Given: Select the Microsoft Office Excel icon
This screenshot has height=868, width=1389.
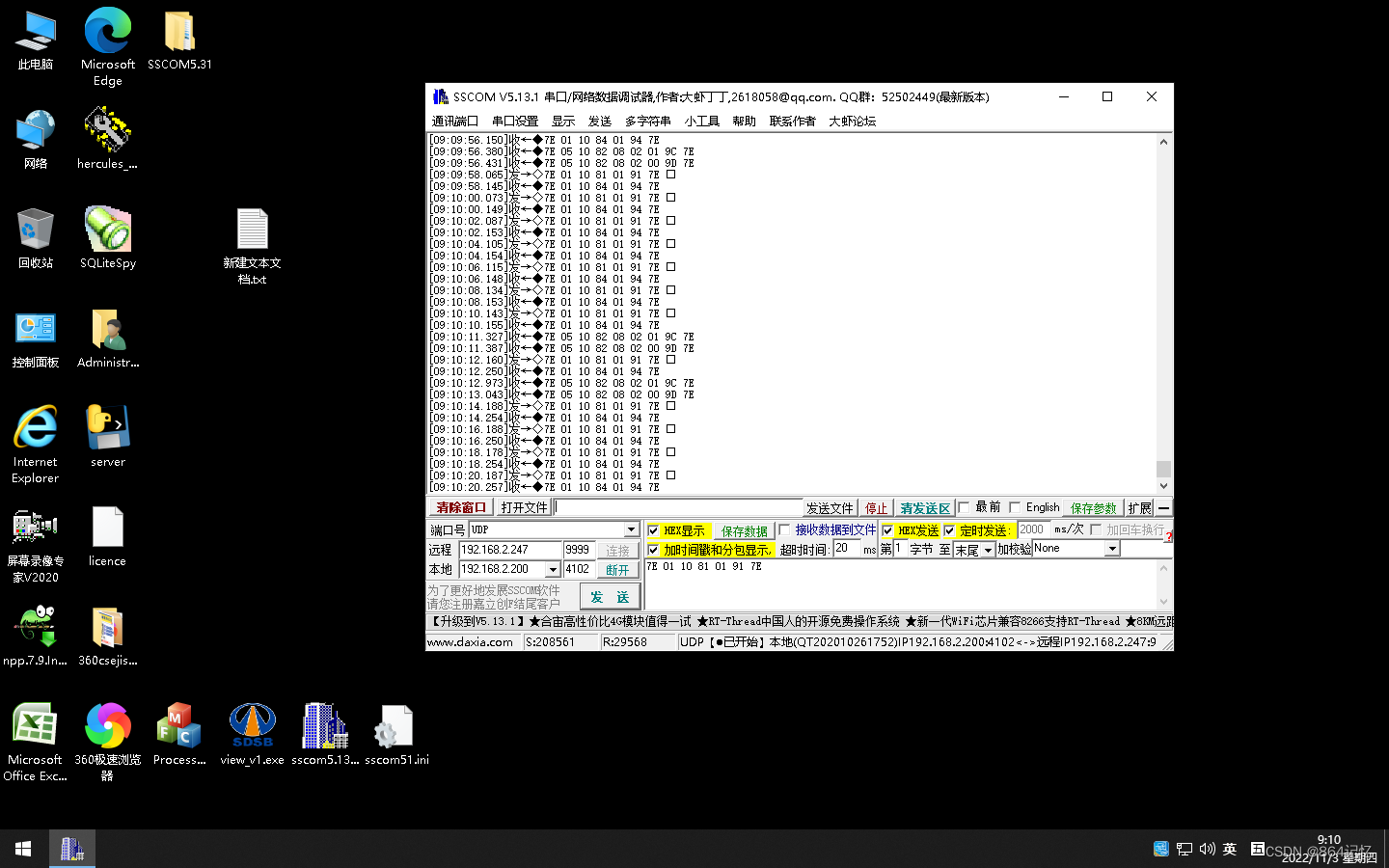Looking at the screenshot, I should (36, 742).
